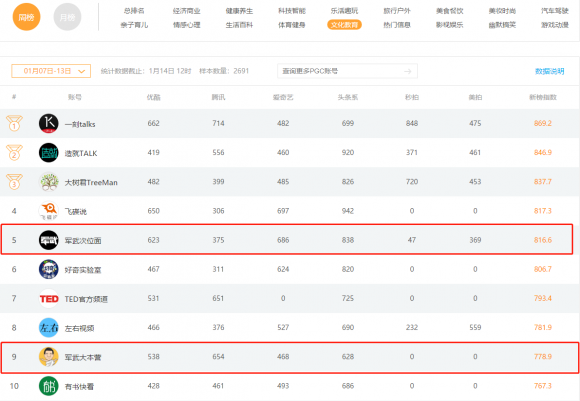Image resolution: width=580 pixels, height=401 pixels.
Task: Click the 好奇实验室 avatar icon
Action: [x=48, y=269]
